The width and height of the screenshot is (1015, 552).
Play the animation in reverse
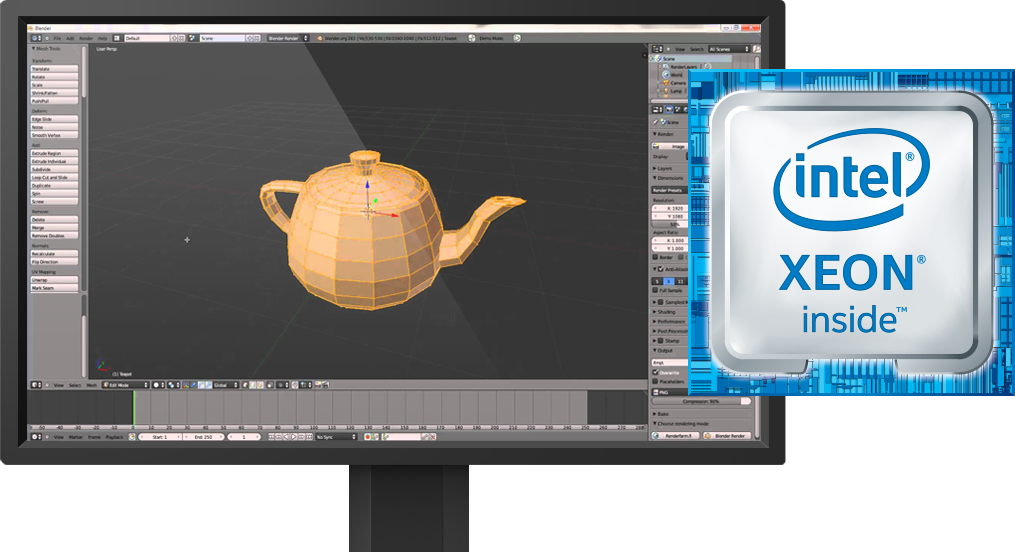click(x=285, y=437)
